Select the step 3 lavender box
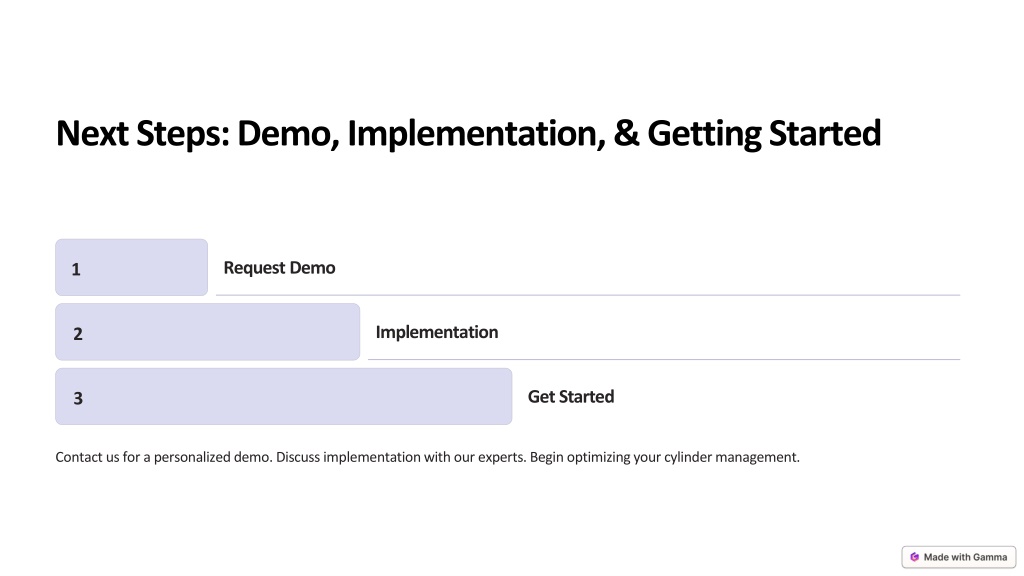The height and width of the screenshot is (576, 1024). [x=283, y=396]
